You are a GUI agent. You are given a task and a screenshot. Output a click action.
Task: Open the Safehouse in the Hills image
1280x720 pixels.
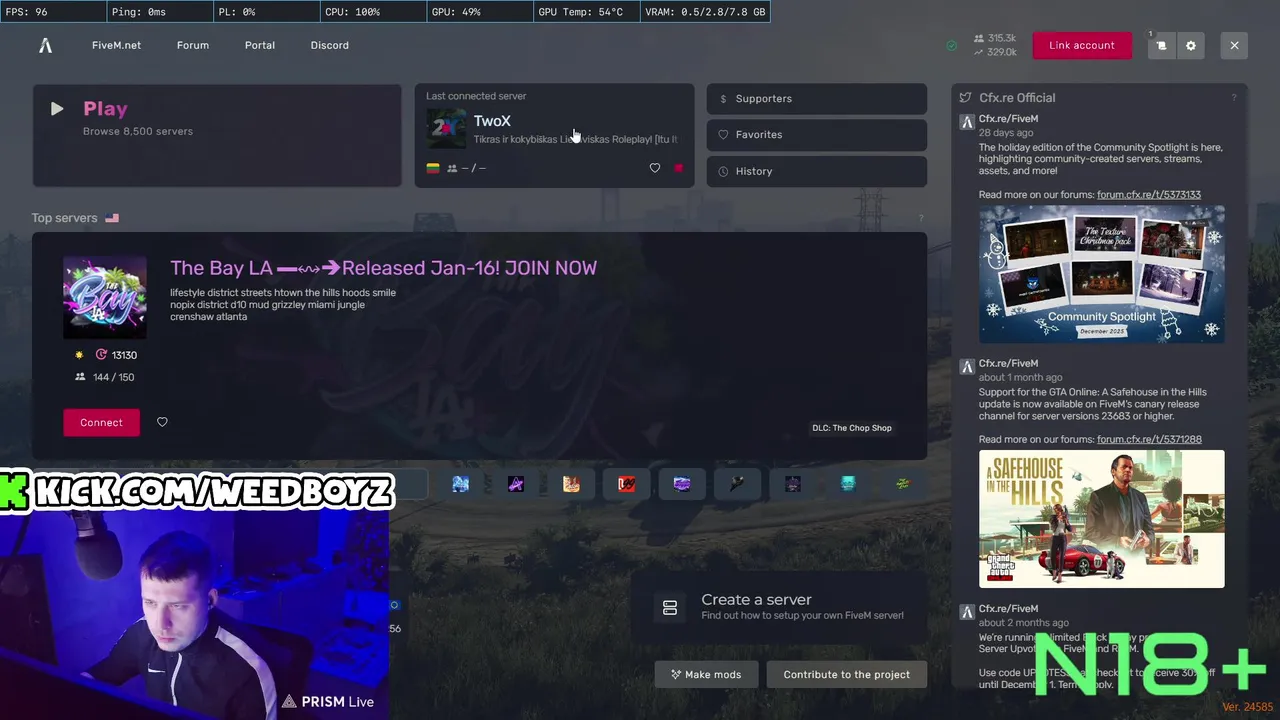tap(1101, 519)
